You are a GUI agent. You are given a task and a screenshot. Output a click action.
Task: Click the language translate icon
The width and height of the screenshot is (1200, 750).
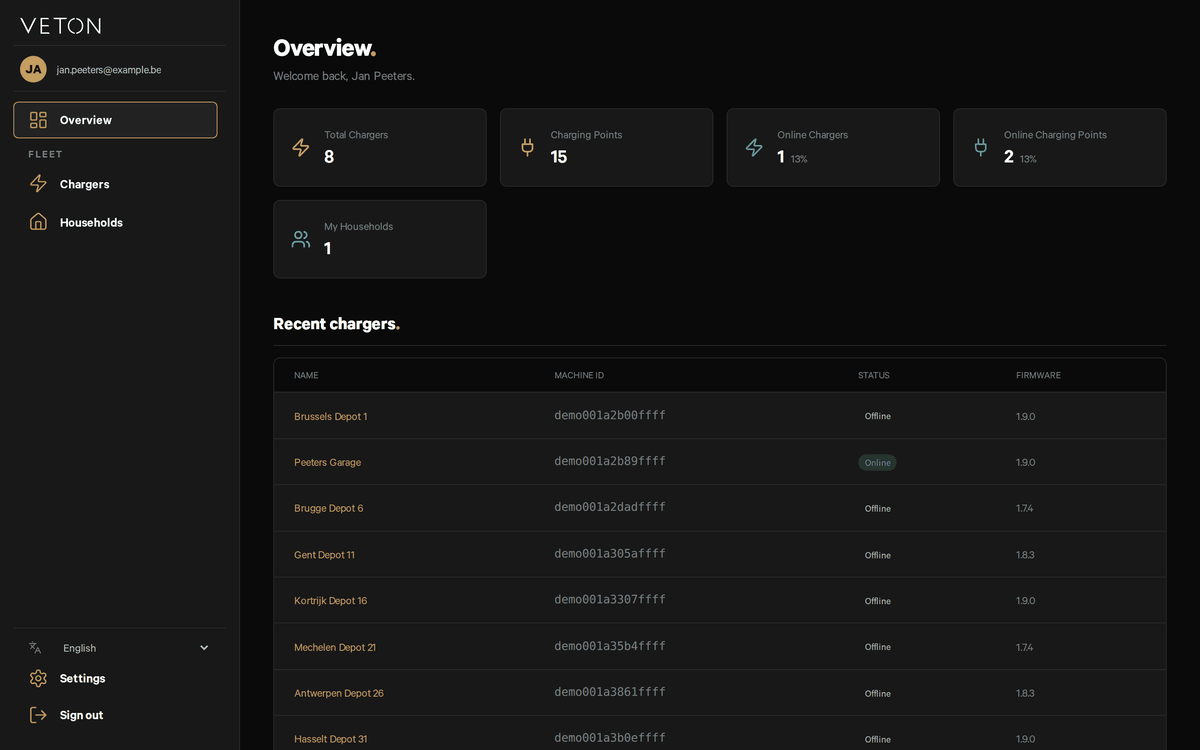(x=35, y=648)
